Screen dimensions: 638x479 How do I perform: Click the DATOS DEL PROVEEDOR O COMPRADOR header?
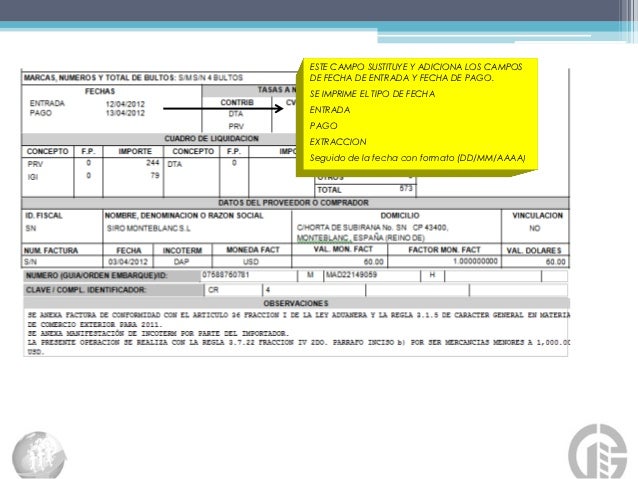pos(293,203)
